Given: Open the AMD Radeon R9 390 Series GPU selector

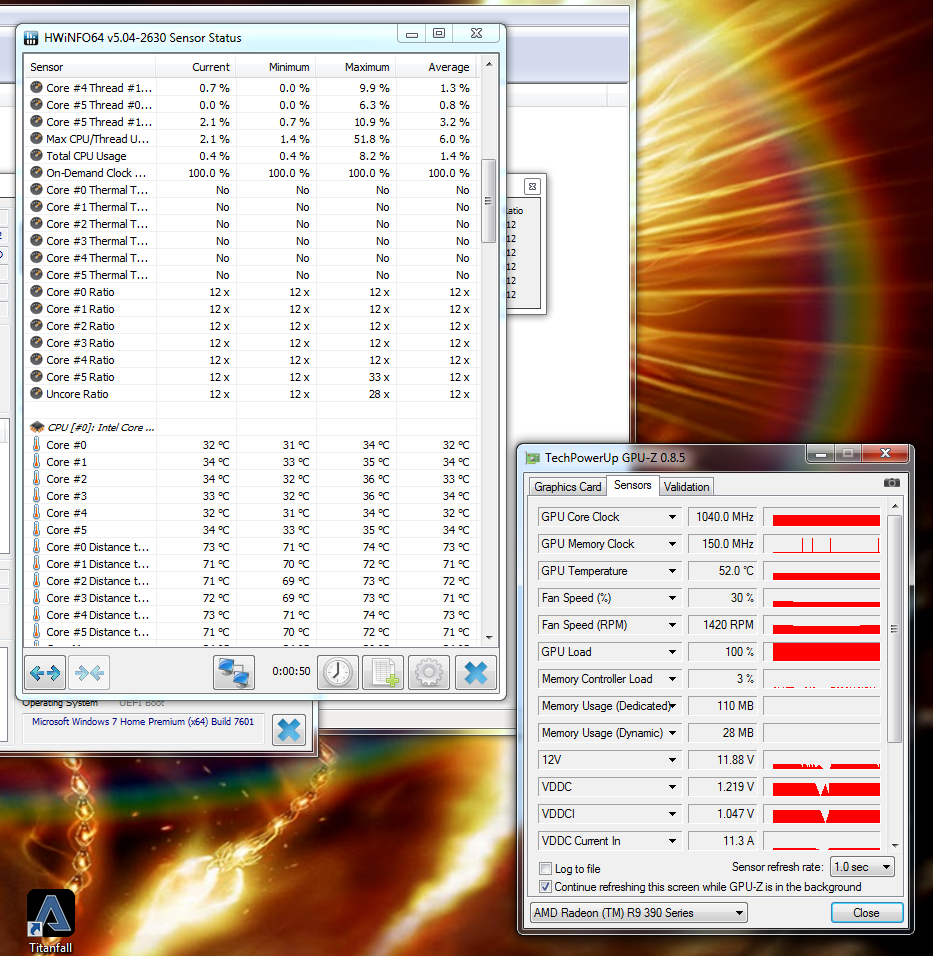Looking at the screenshot, I should [x=638, y=913].
